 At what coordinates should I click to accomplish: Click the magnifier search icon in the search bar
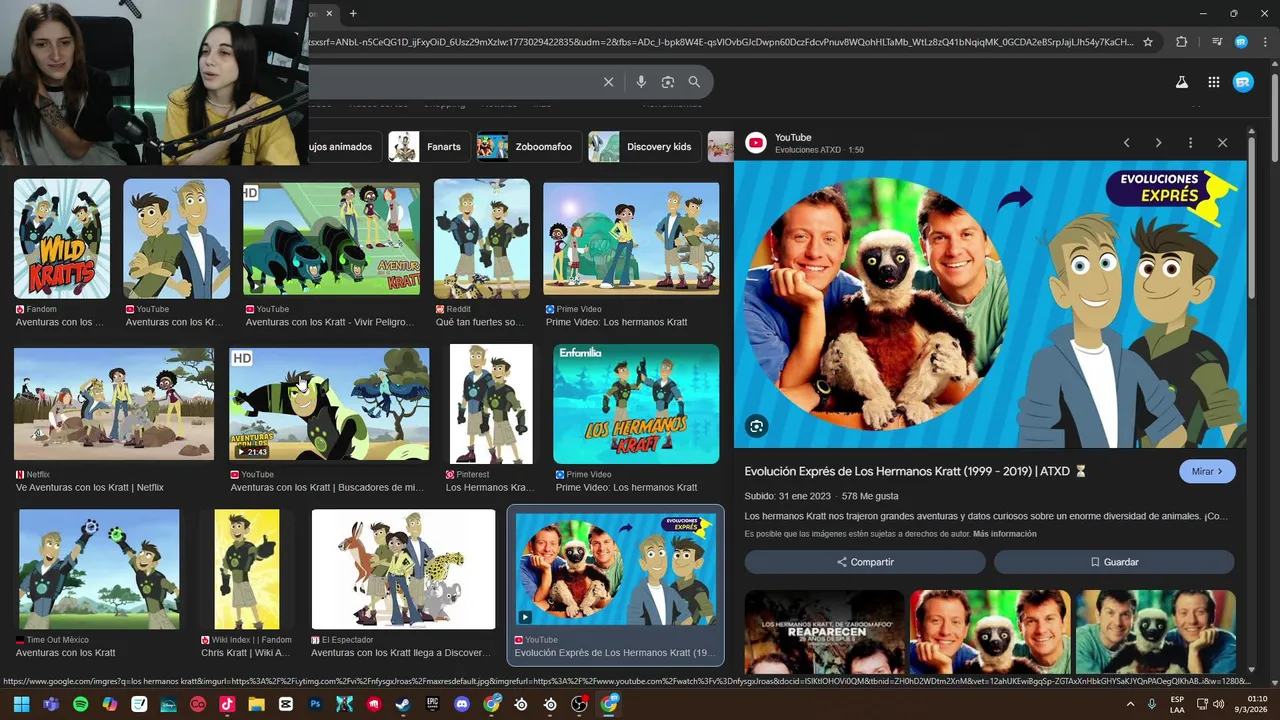pyautogui.click(x=694, y=82)
